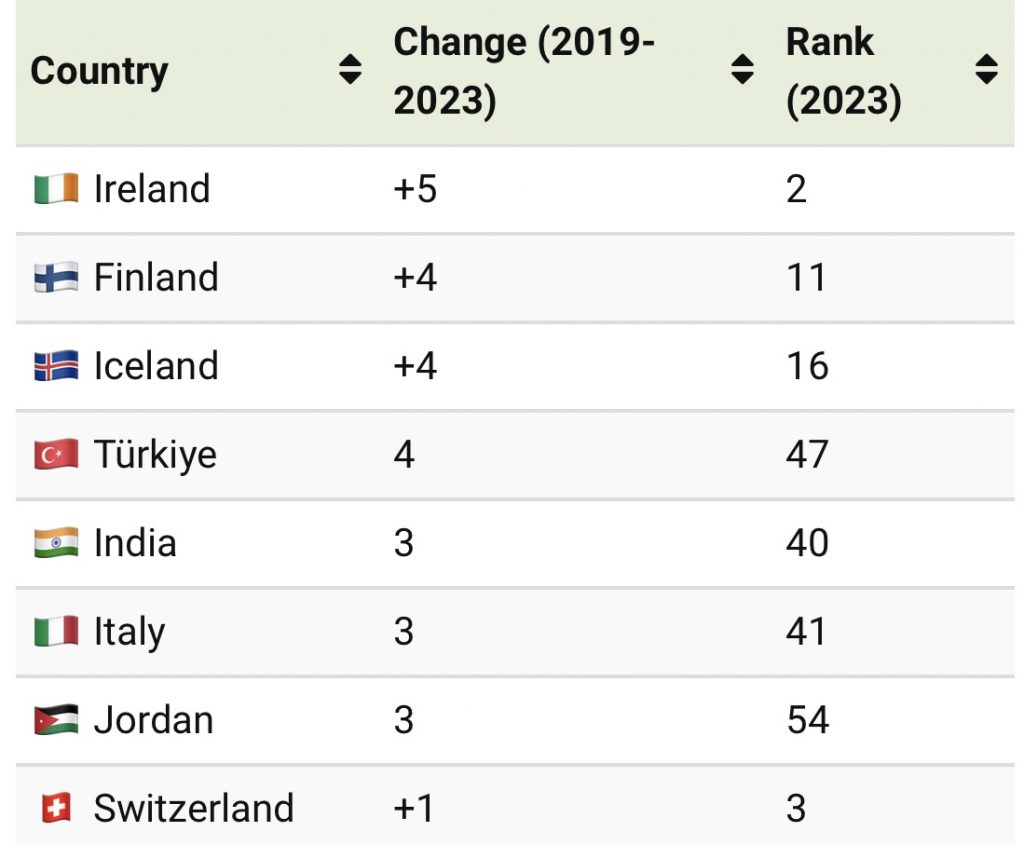
Task: Click the Jordan flag icon
Action: [56, 720]
